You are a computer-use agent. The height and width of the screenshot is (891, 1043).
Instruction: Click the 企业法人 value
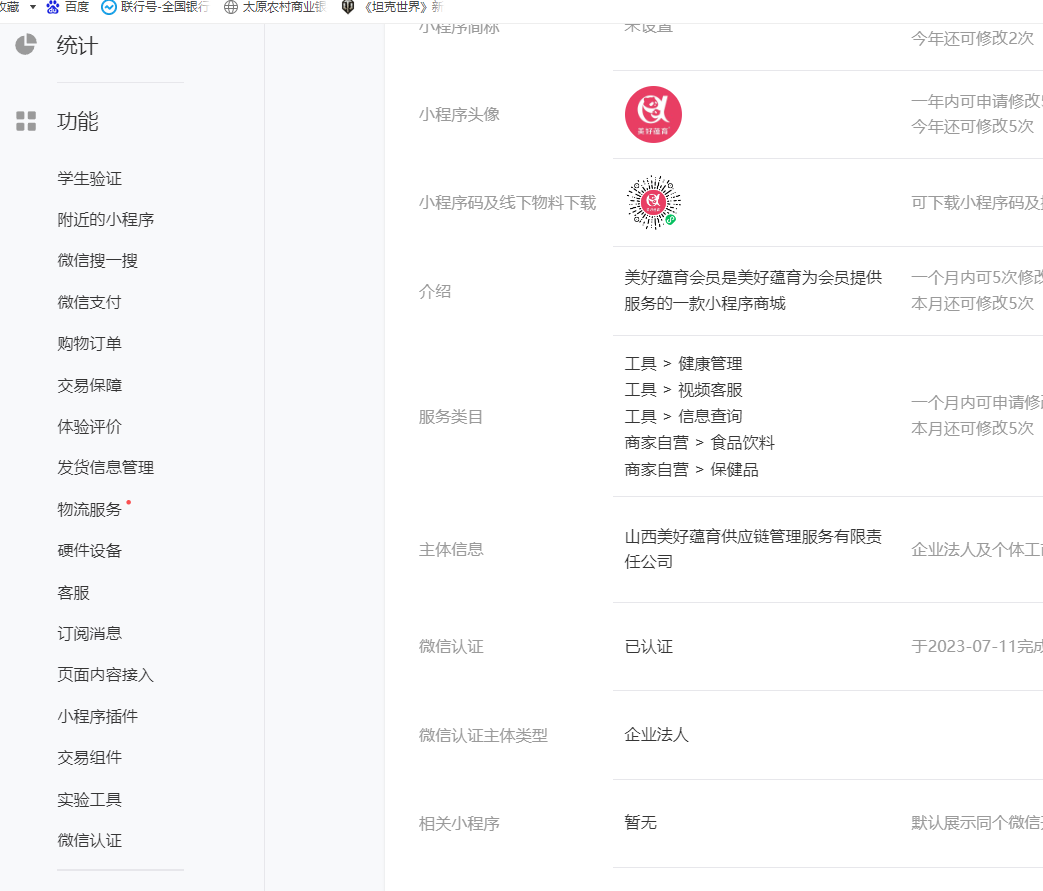657,734
